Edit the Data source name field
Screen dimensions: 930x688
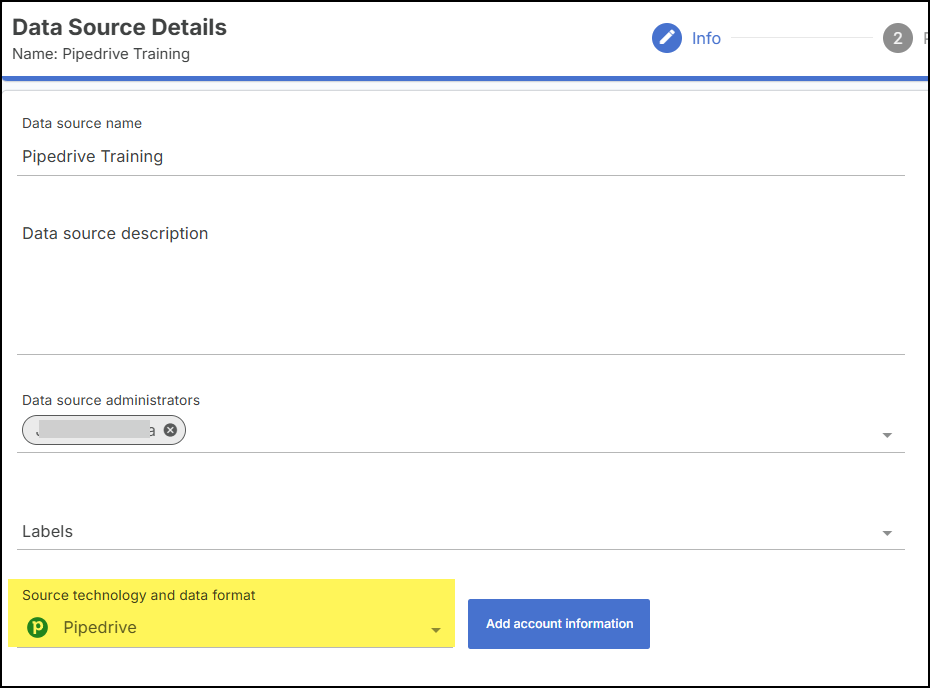point(461,157)
